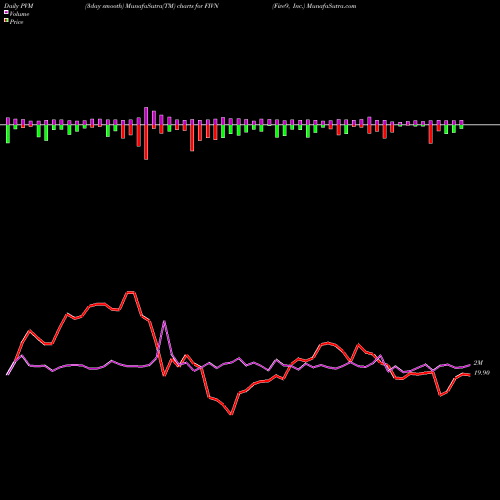
Task: Click the '(3day smooth) MunafaSutra(TM) charts for FIVN' heading
Action: coord(152,6)
